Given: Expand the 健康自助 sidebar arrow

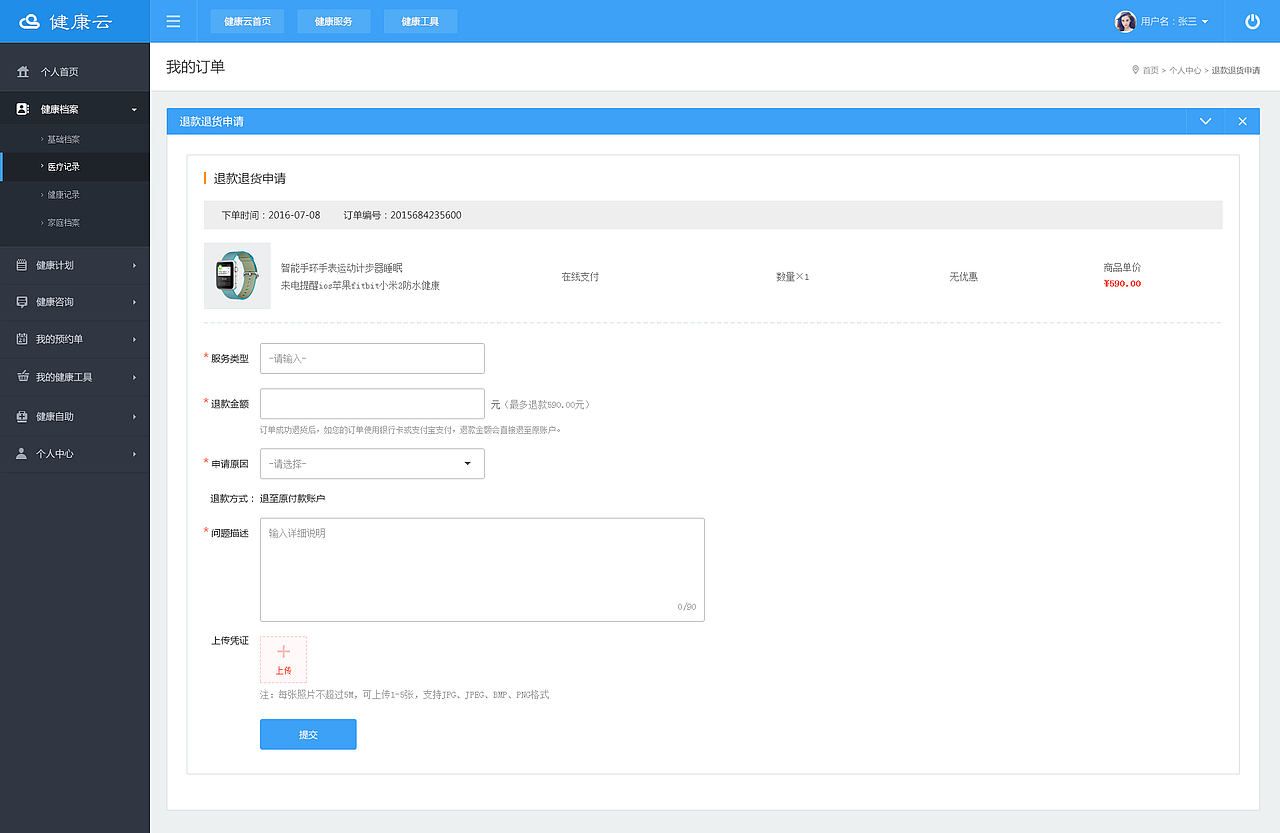Looking at the screenshot, I should (x=134, y=417).
